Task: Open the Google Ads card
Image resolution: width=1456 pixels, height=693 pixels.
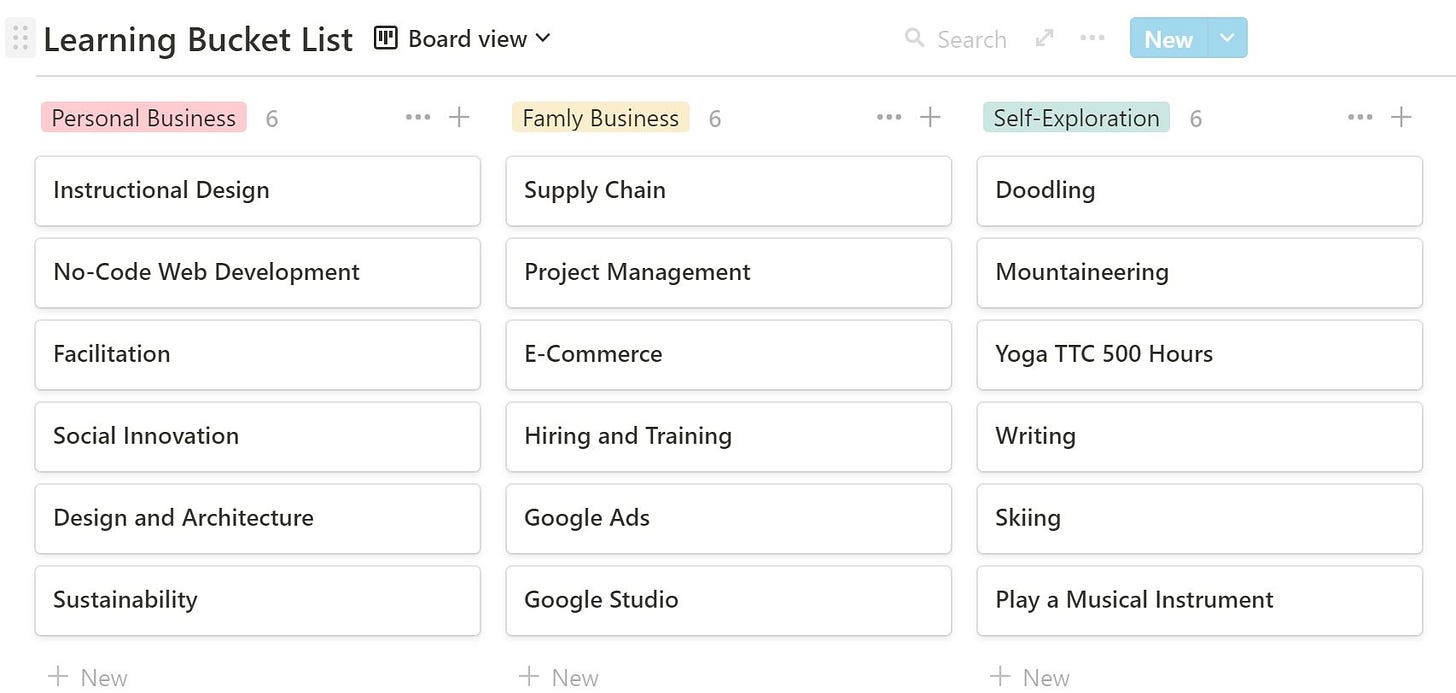Action: pos(728,518)
